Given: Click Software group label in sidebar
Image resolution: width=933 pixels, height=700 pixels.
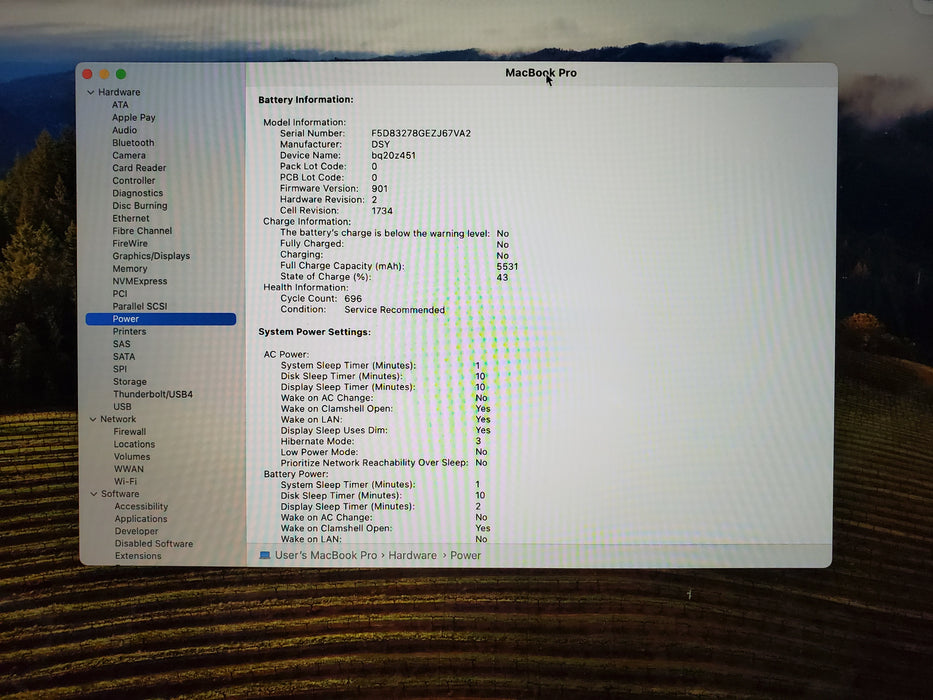Looking at the screenshot, I should 120,494.
